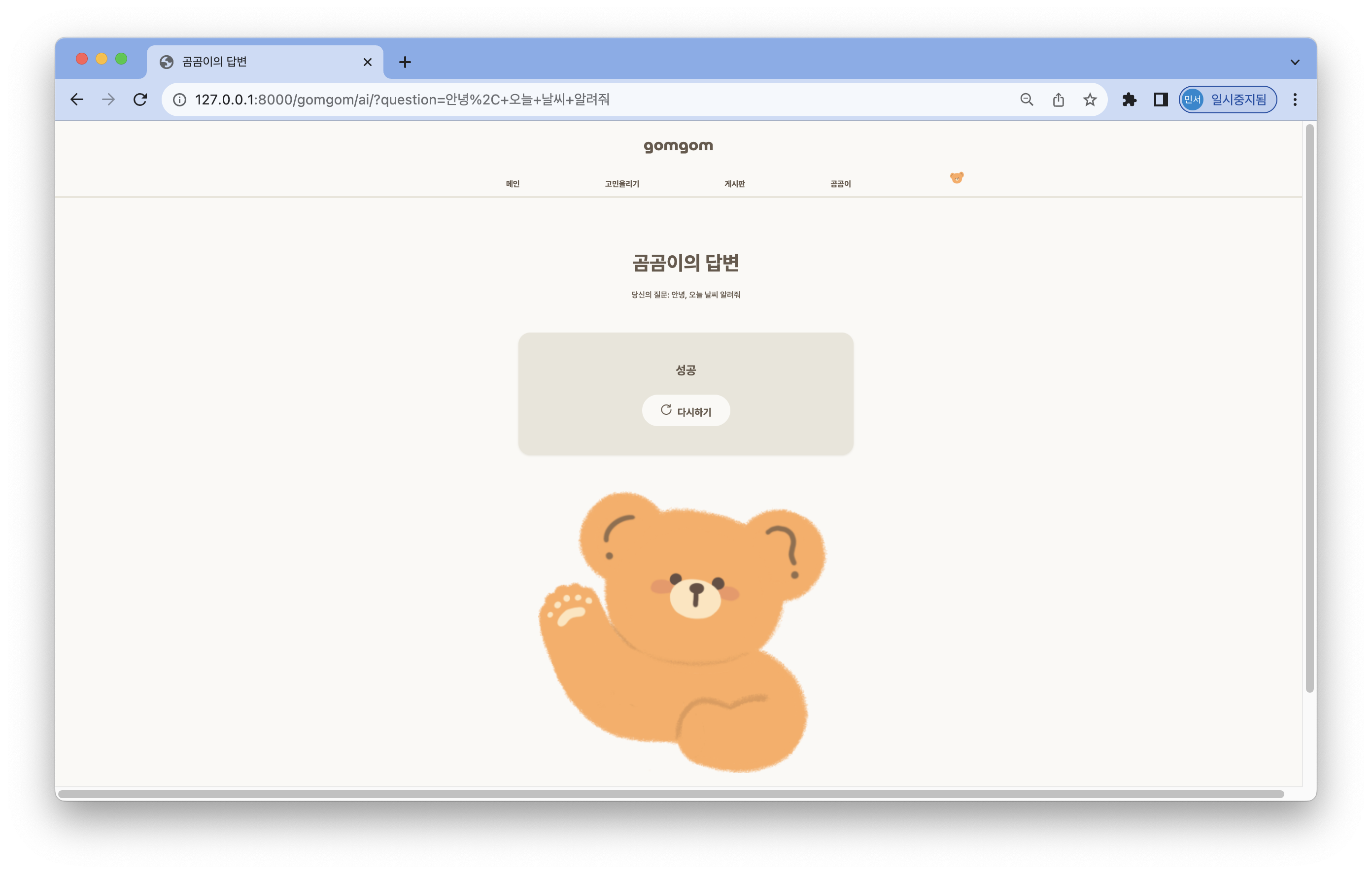The image size is (1372, 874).
Task: Open the 게시판 menu item
Action: click(x=734, y=183)
